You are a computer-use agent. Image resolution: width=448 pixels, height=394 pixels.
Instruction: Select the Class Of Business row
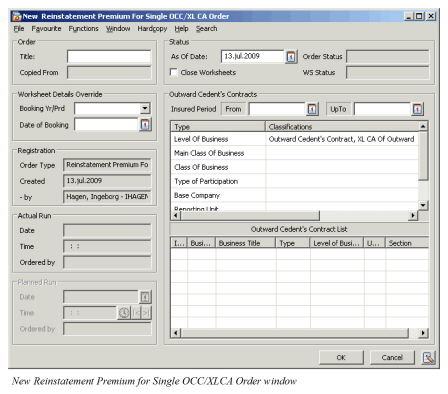tap(295, 167)
